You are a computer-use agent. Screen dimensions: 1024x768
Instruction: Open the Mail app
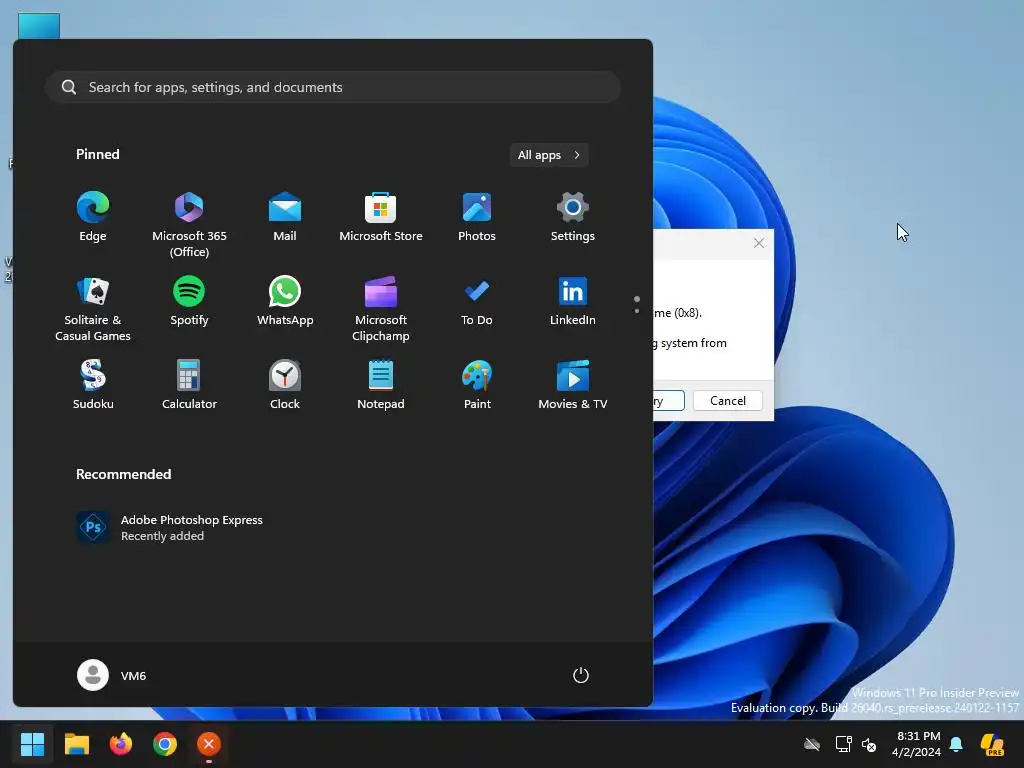285,217
